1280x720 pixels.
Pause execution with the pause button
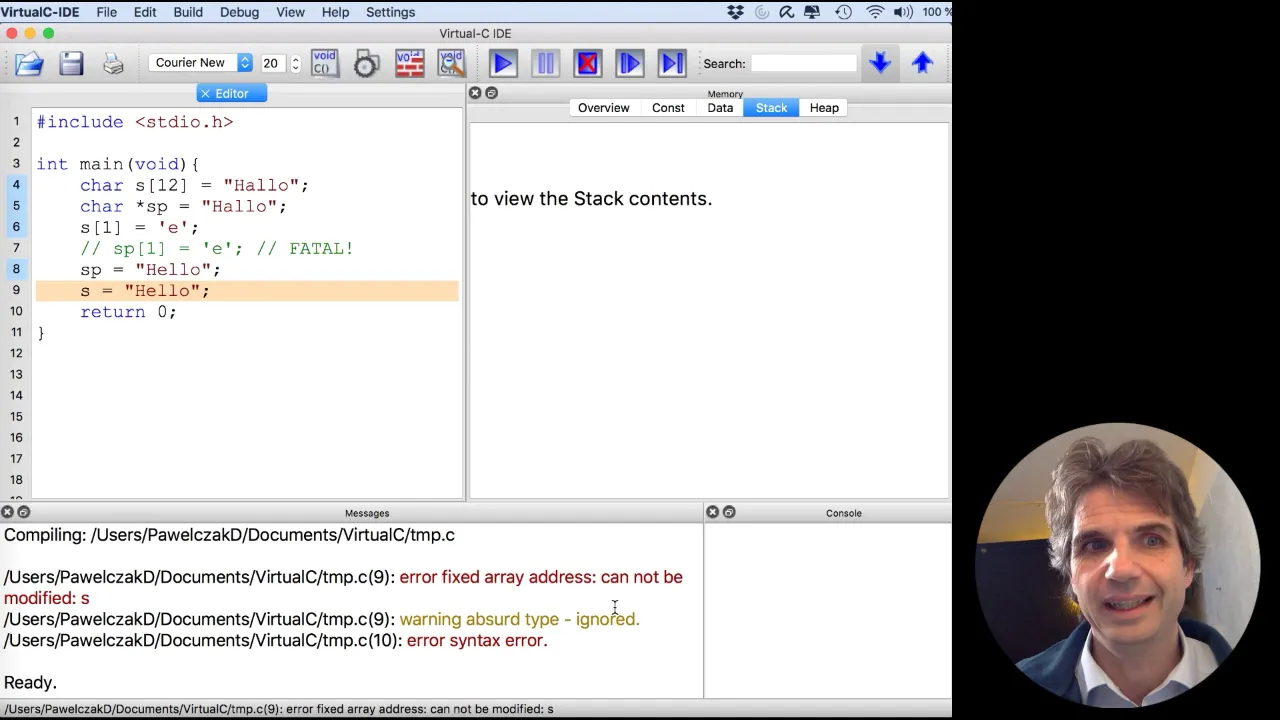[545, 63]
